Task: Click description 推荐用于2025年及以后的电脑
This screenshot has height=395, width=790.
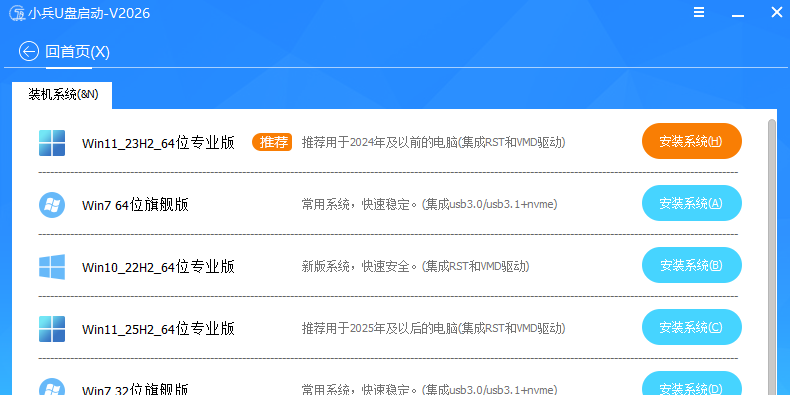Action: (433, 328)
